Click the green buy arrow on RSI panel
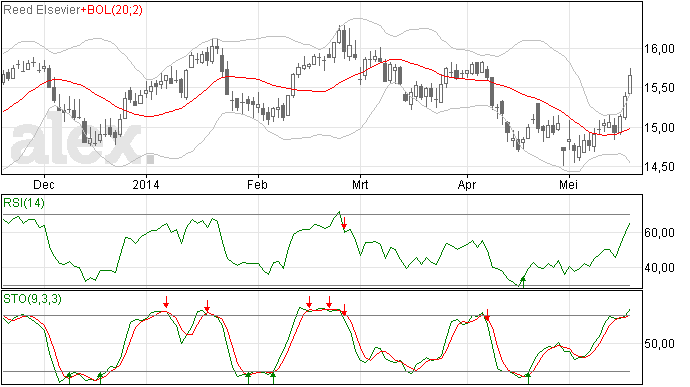 523,282
